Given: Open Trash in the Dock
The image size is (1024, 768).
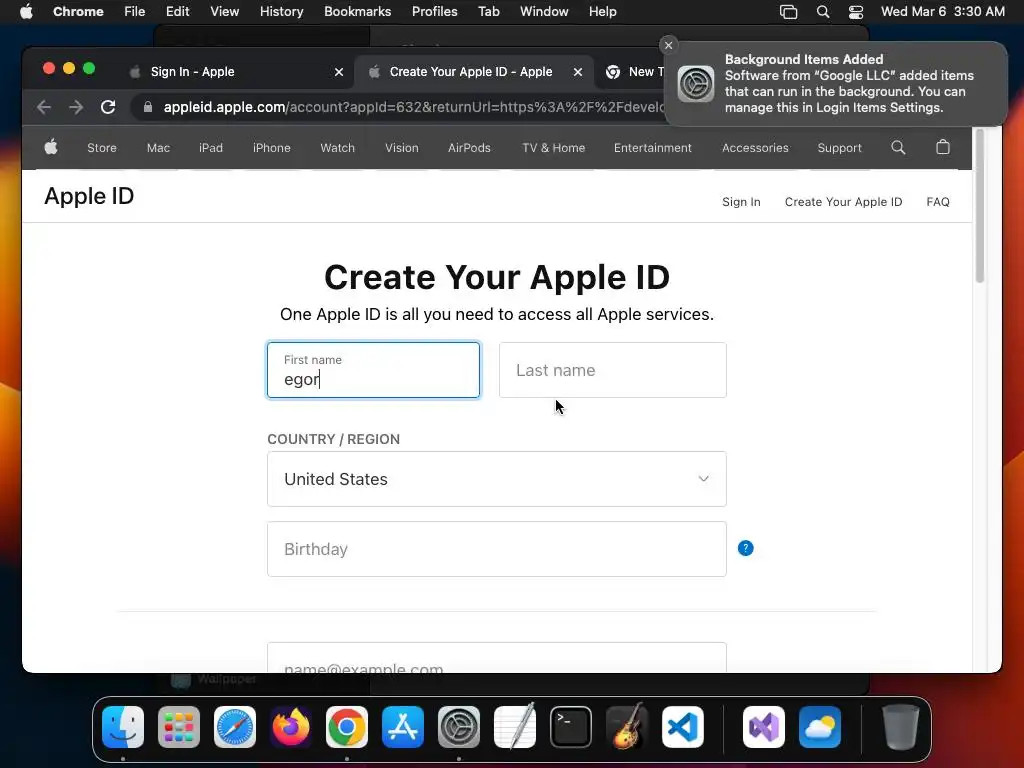Looking at the screenshot, I should (x=901, y=727).
